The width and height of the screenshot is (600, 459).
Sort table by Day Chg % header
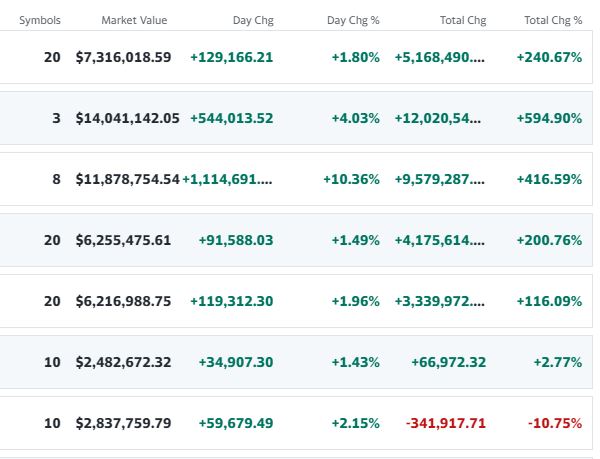353,20
